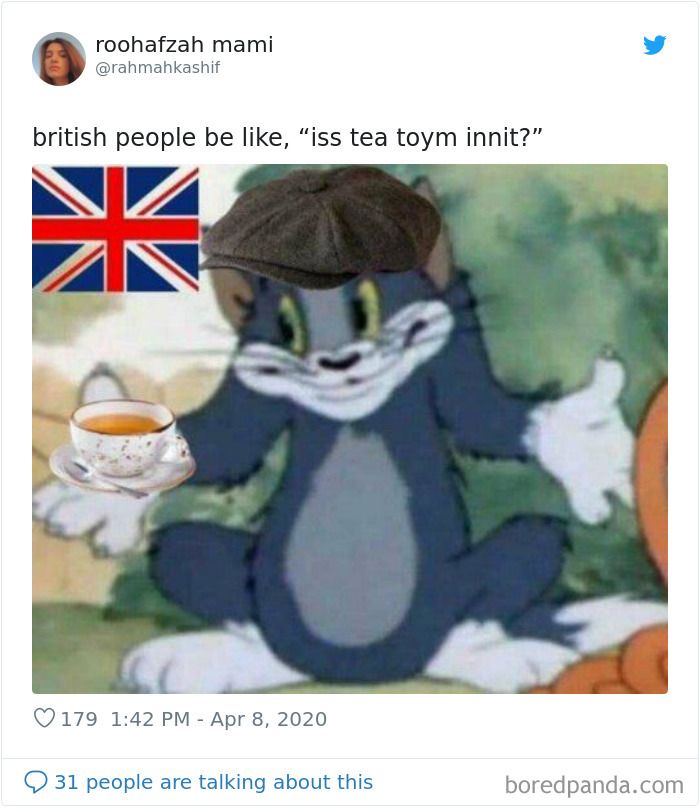Open the 1:42 PM - Apr 8, 2020 timestamp
This screenshot has height=807, width=700.
coord(219,719)
